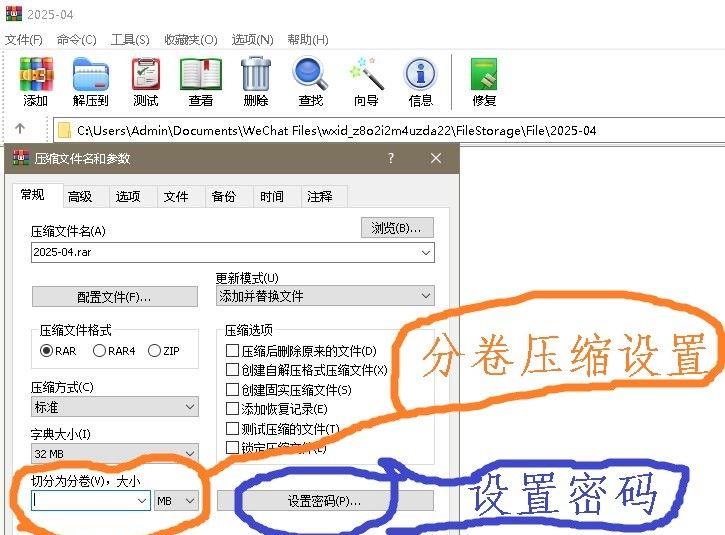Screen dimensions: 725x535
Task: Click the folder icon in address bar
Action: 64,131
